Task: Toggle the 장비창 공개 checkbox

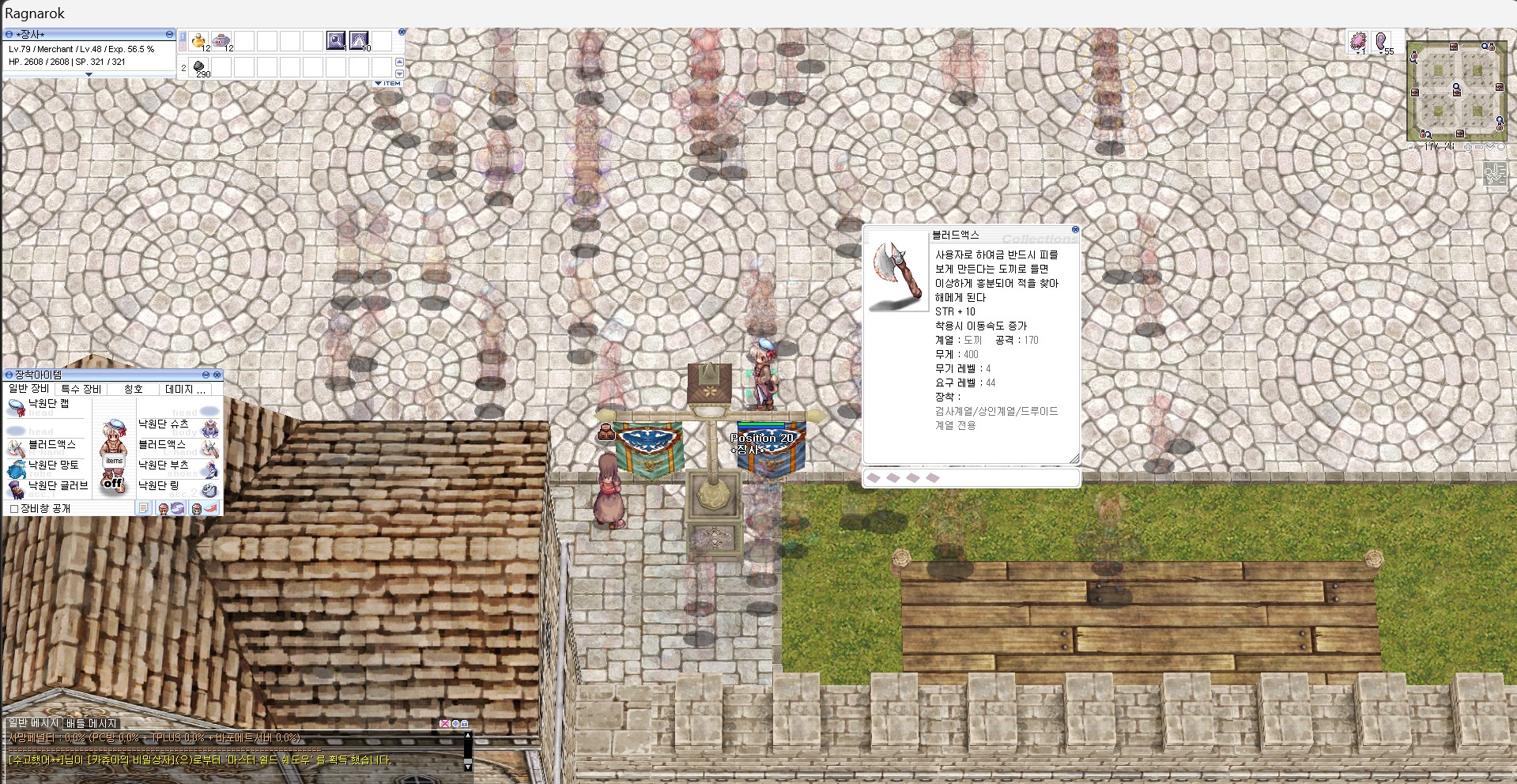Action: [13, 509]
